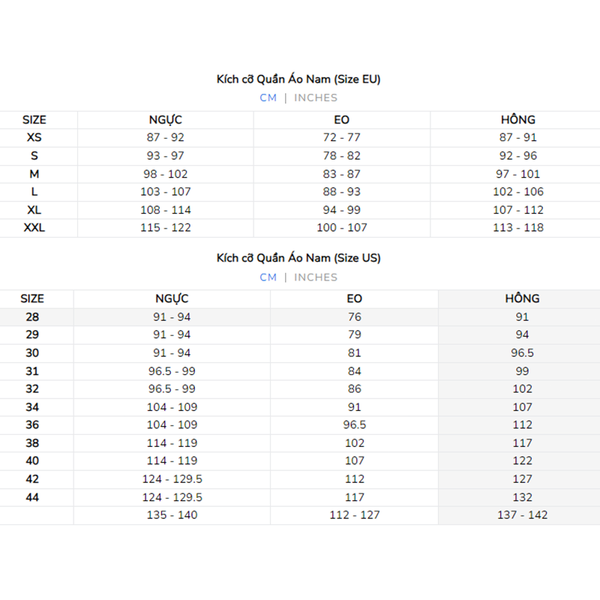Select CM unit in the EU size table
Viewport: 600px width, 600px height.
(x=268, y=98)
